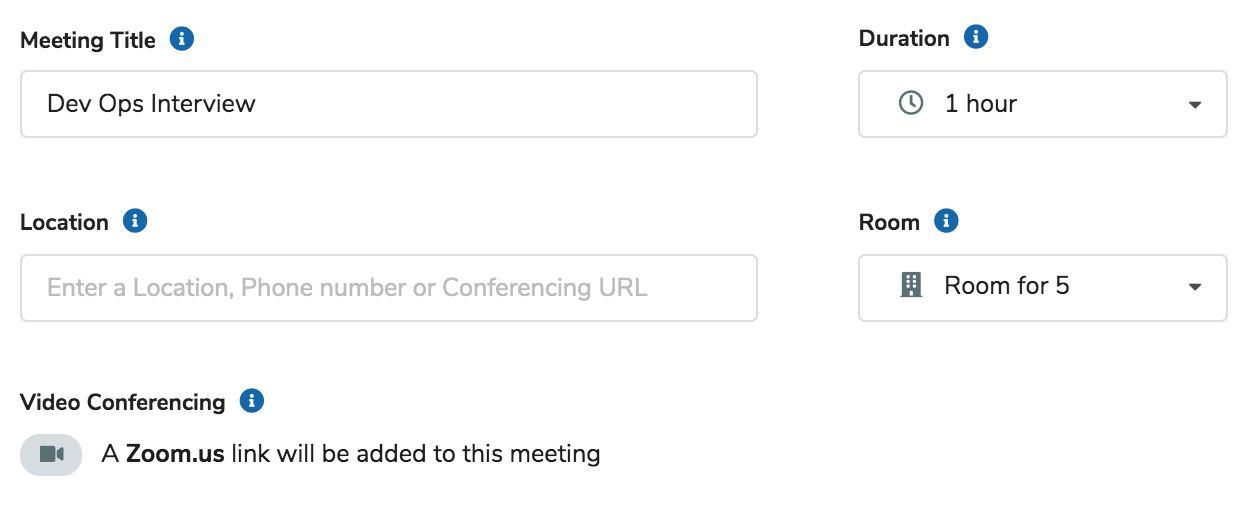Click the clock icon in Duration
This screenshot has height=516, width=1248.
911,103
